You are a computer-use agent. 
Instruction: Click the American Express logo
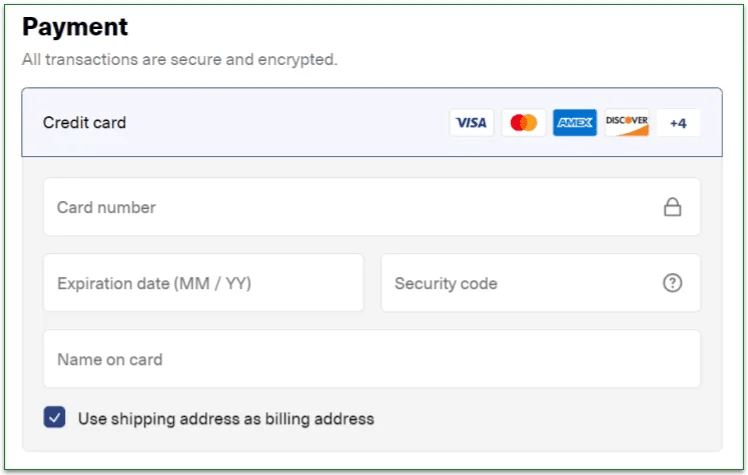click(575, 123)
